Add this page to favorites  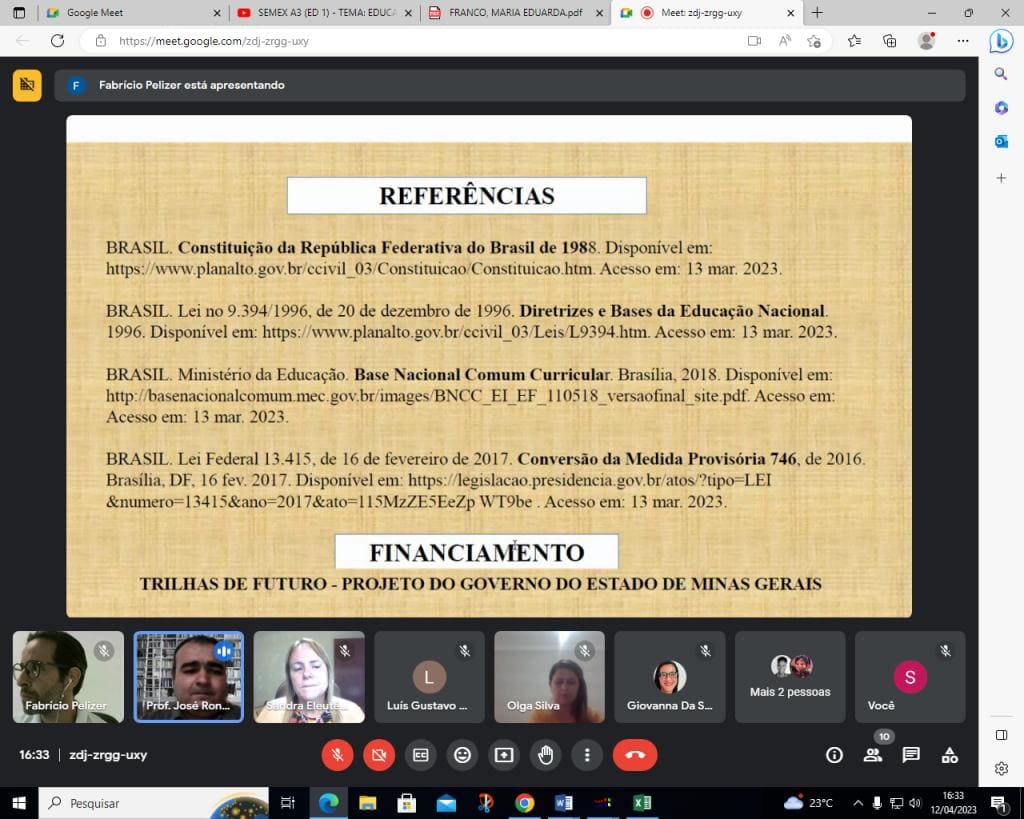point(814,41)
